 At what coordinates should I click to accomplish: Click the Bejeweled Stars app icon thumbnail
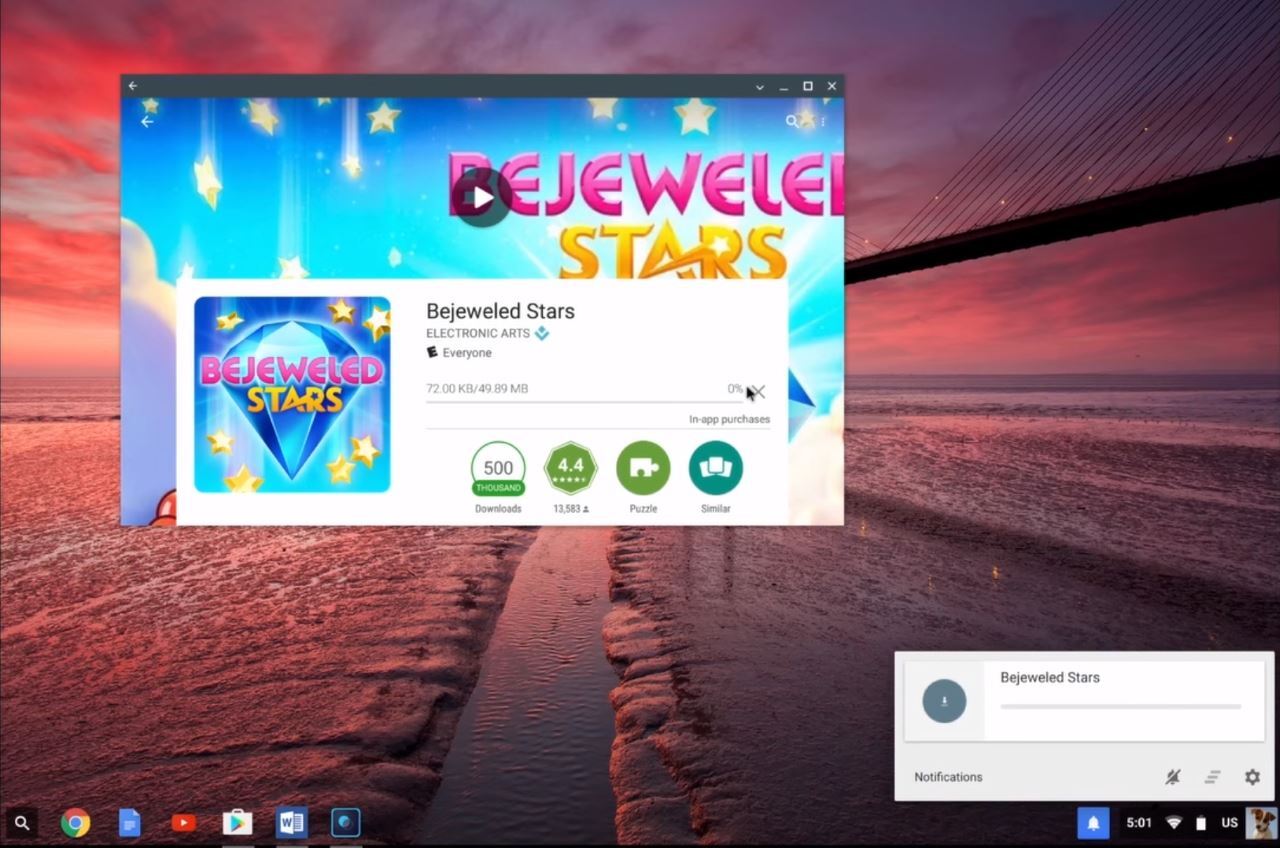coord(292,394)
